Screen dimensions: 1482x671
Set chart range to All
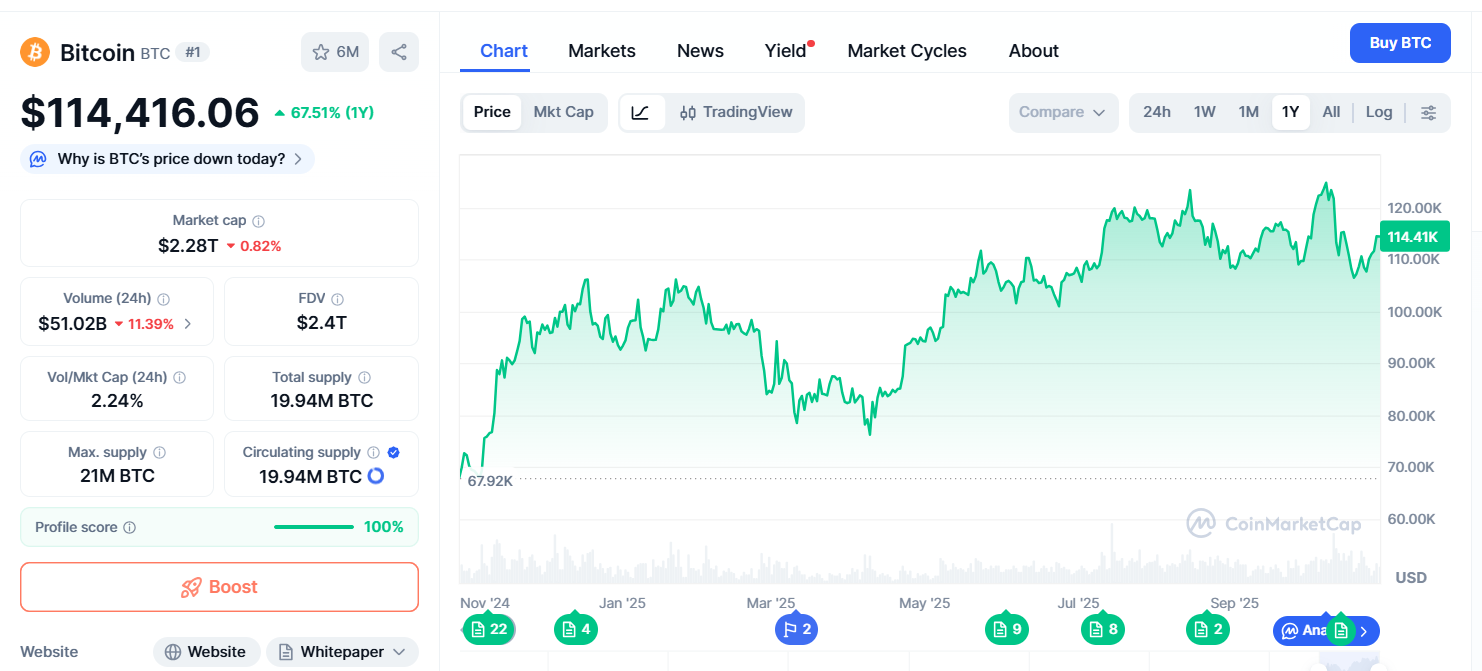[1331, 112]
